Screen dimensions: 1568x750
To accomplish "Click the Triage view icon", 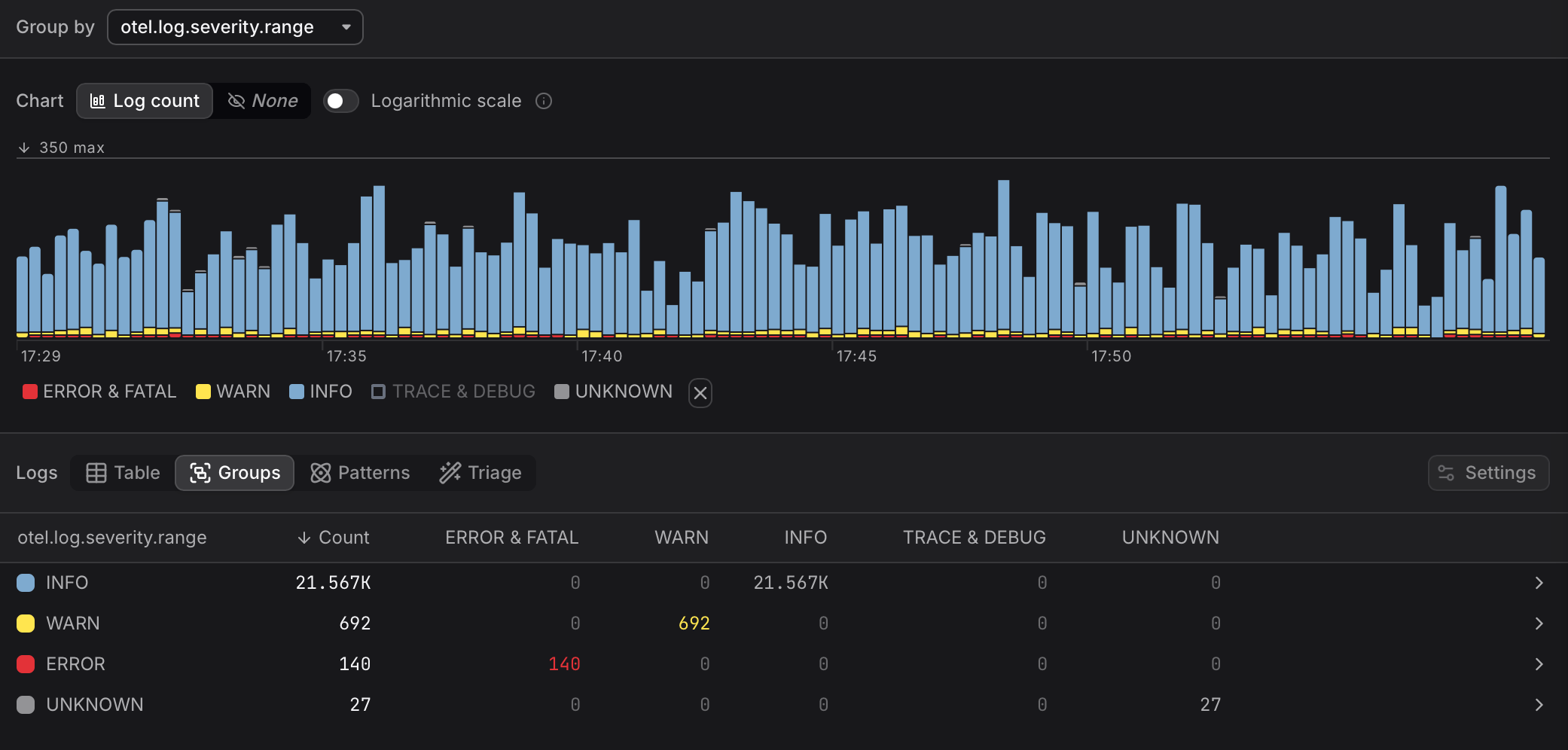I will pos(450,472).
